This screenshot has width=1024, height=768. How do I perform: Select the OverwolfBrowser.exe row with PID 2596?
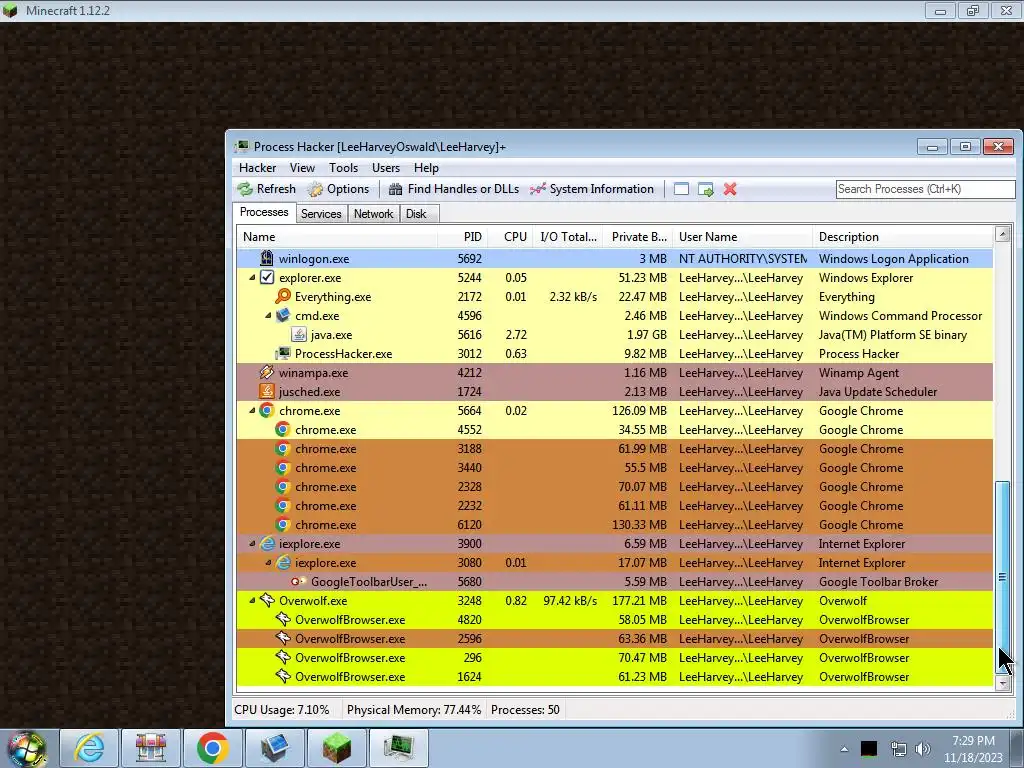click(x=615, y=639)
